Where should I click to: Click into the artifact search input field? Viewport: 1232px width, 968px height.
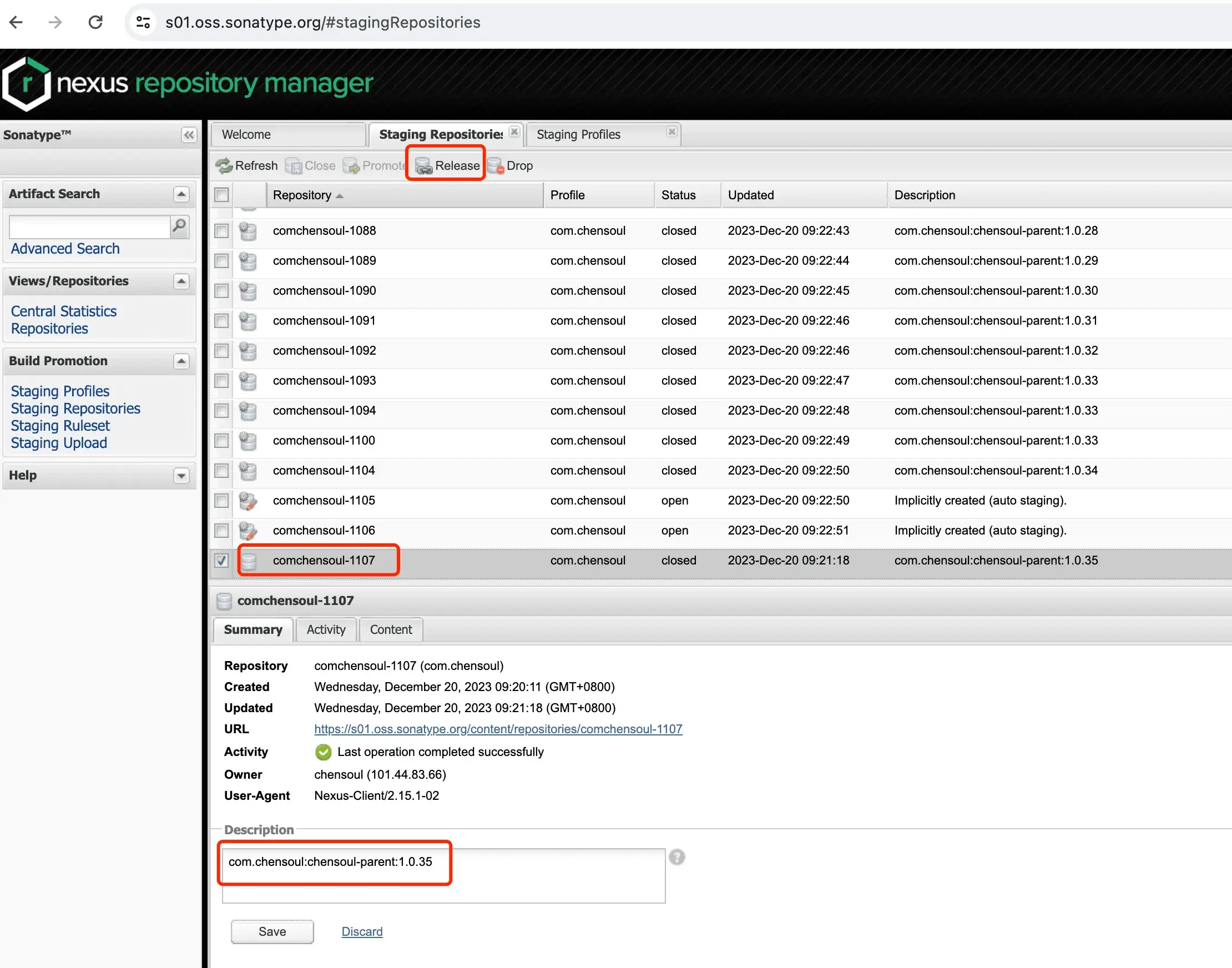(x=89, y=226)
